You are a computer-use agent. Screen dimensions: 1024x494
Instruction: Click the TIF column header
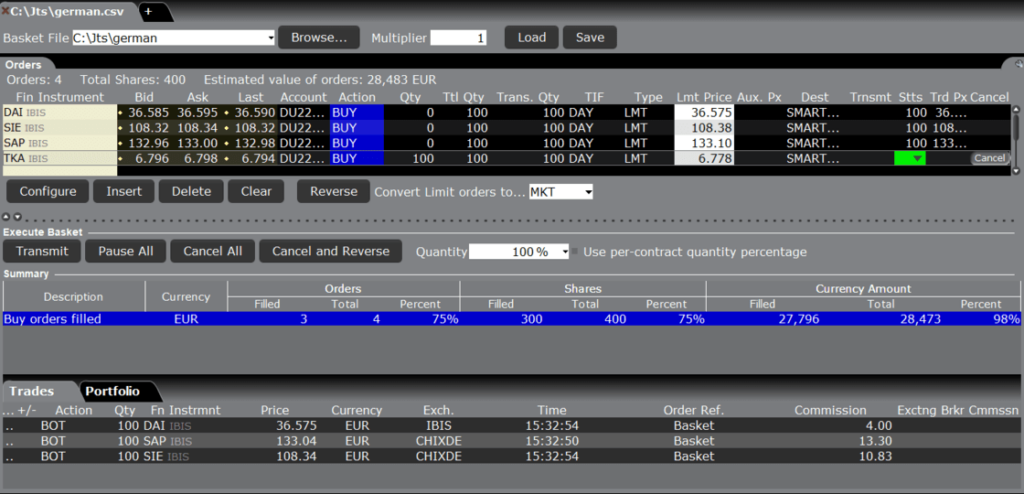[x=594, y=97]
